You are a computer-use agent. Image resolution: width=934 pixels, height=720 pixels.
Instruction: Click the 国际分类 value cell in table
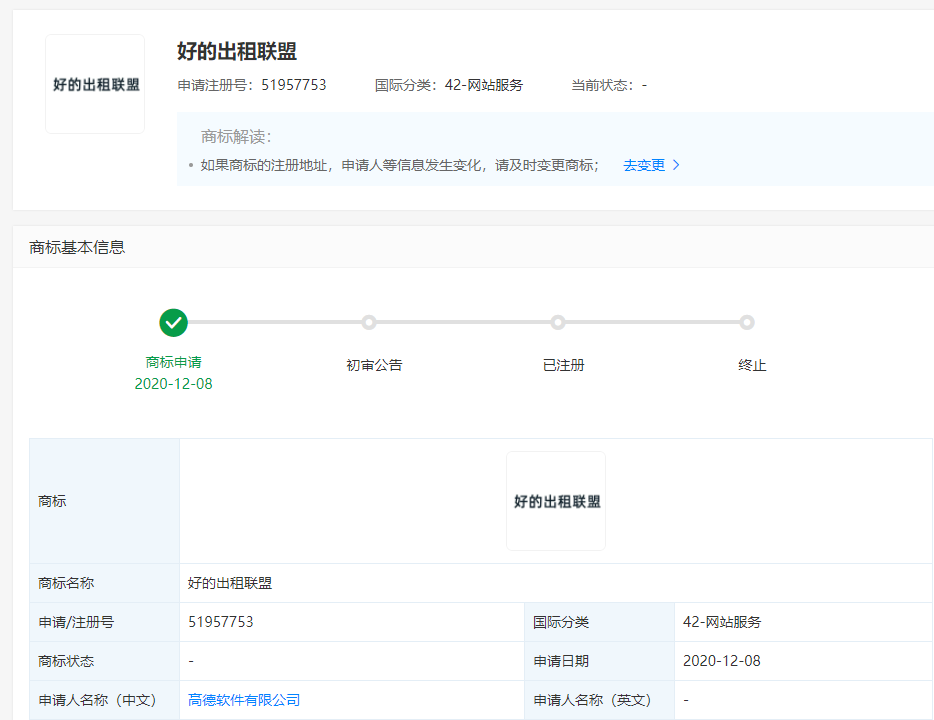tap(722, 622)
